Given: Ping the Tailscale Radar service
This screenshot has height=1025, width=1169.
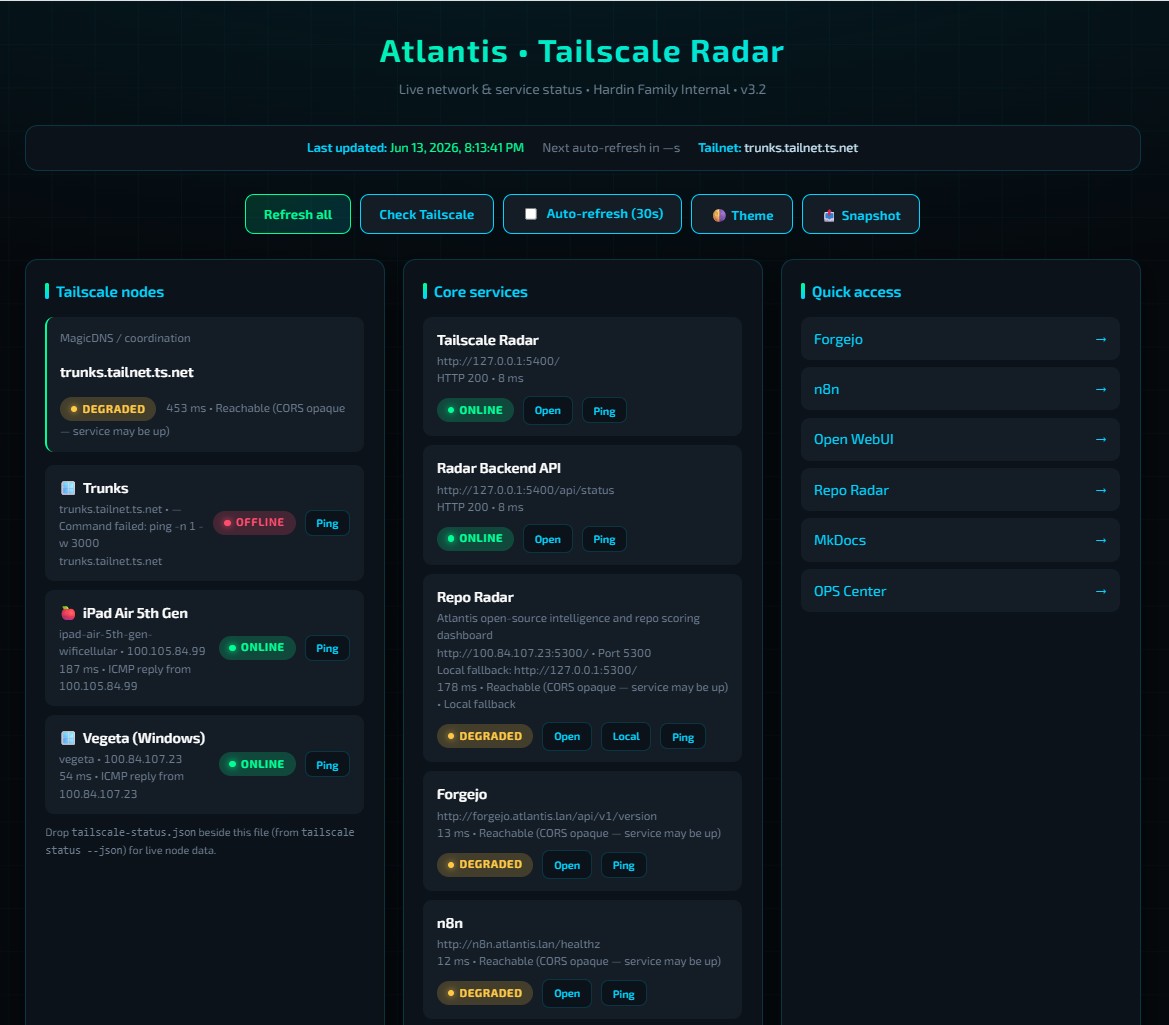Looking at the screenshot, I should (604, 411).
